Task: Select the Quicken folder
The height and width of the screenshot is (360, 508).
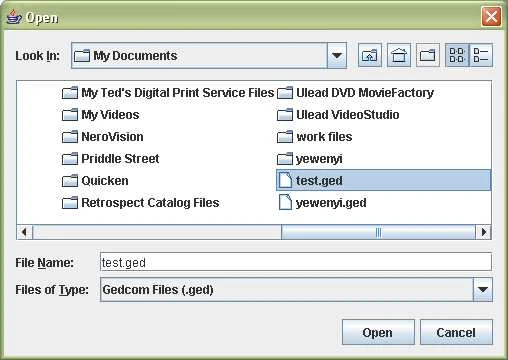Action: [95, 180]
